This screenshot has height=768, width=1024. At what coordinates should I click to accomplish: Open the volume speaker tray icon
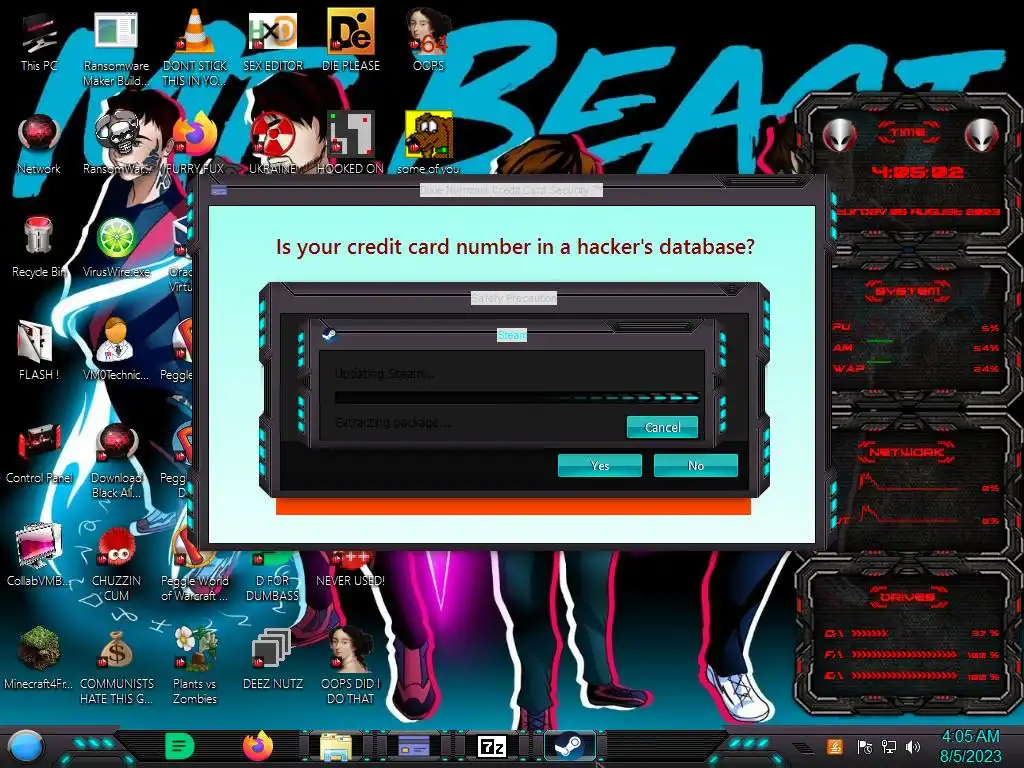913,746
